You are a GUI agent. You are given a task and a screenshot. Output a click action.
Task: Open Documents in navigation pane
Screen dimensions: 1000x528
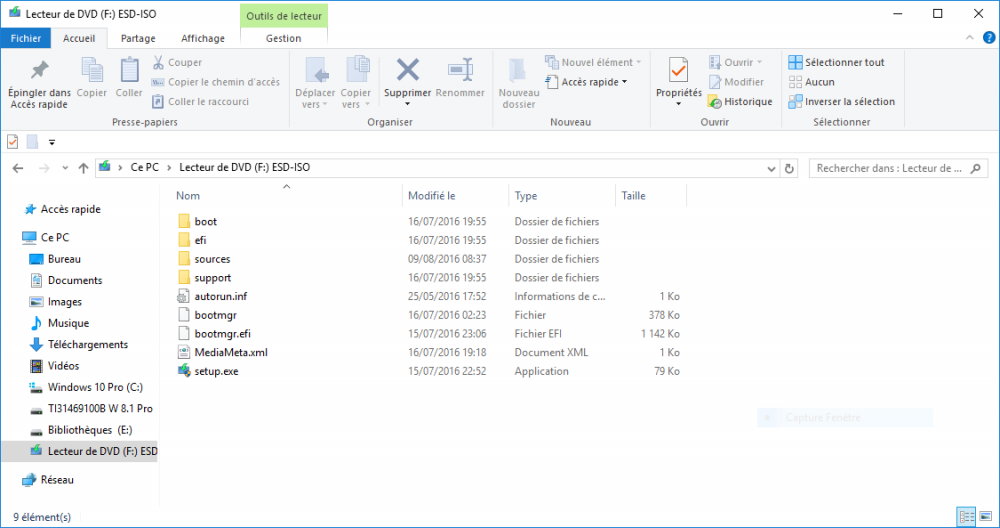75,281
